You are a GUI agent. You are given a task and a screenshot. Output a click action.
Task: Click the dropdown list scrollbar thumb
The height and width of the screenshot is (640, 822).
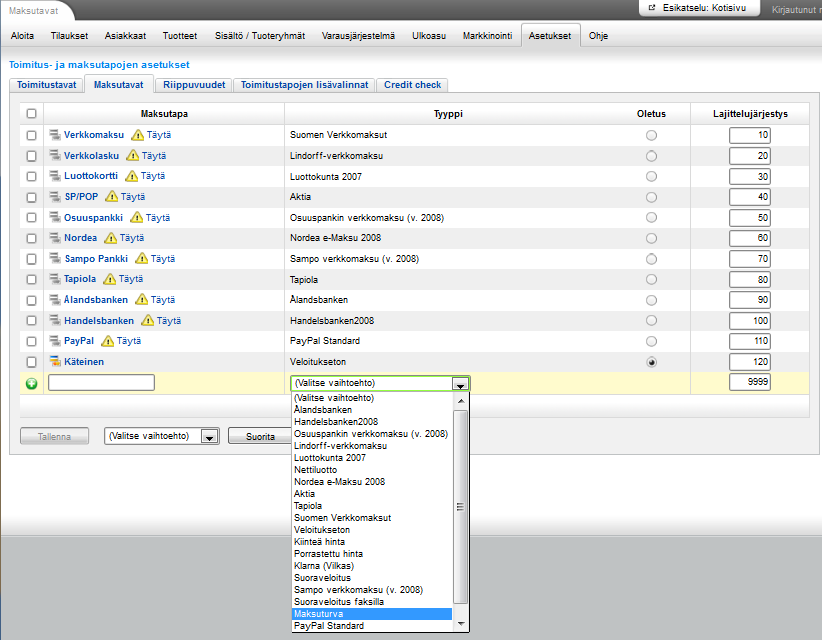tap(460, 507)
